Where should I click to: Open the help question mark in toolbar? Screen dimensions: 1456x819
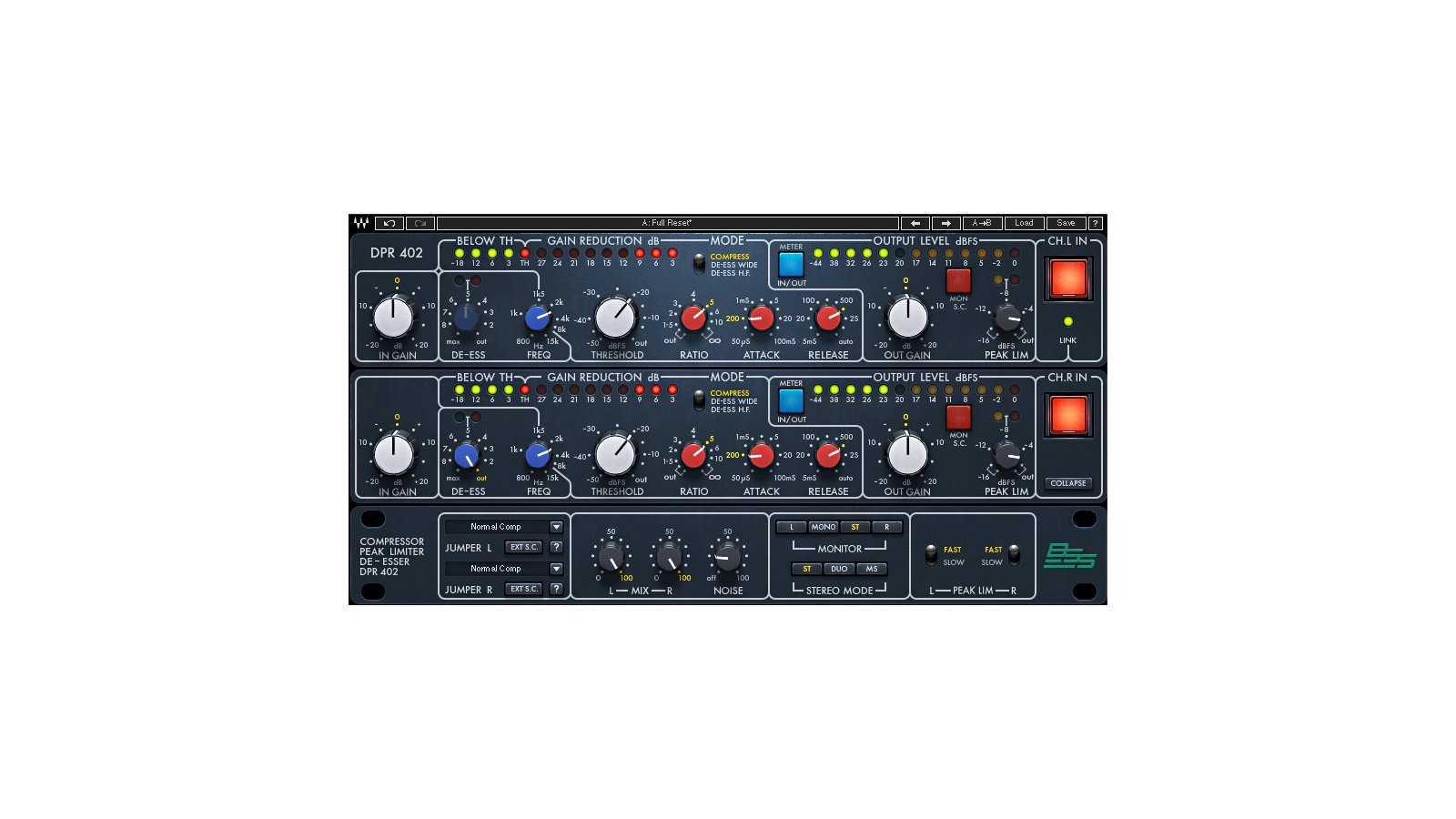pyautogui.click(x=1096, y=223)
